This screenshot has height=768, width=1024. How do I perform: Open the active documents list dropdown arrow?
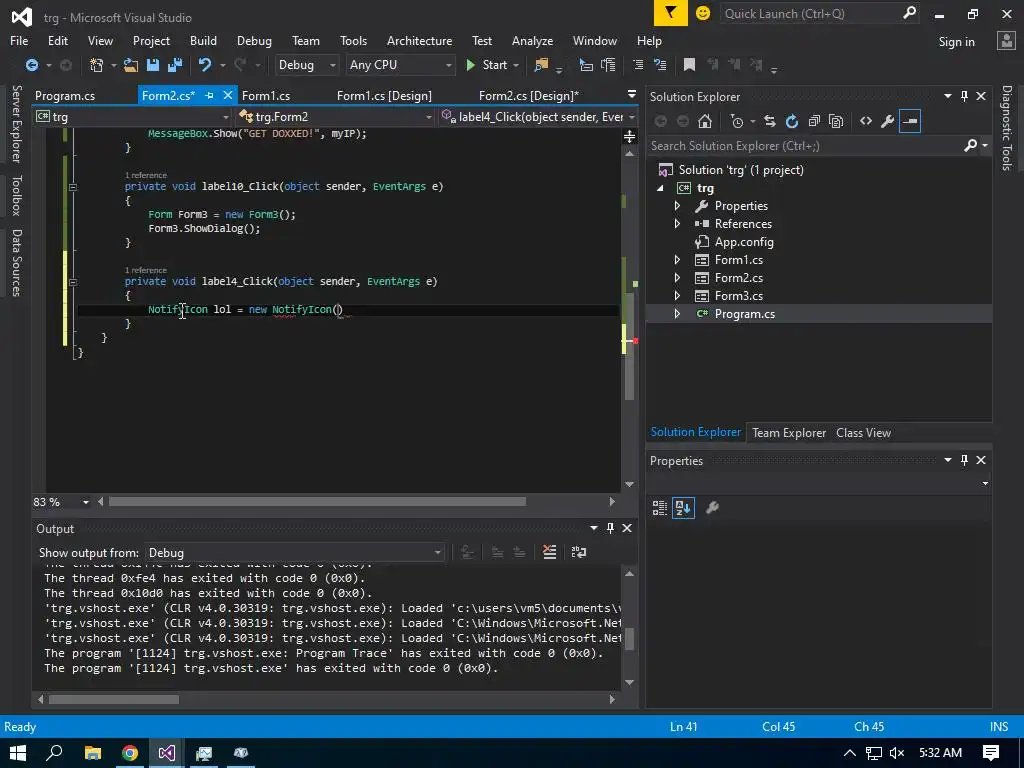(632, 95)
